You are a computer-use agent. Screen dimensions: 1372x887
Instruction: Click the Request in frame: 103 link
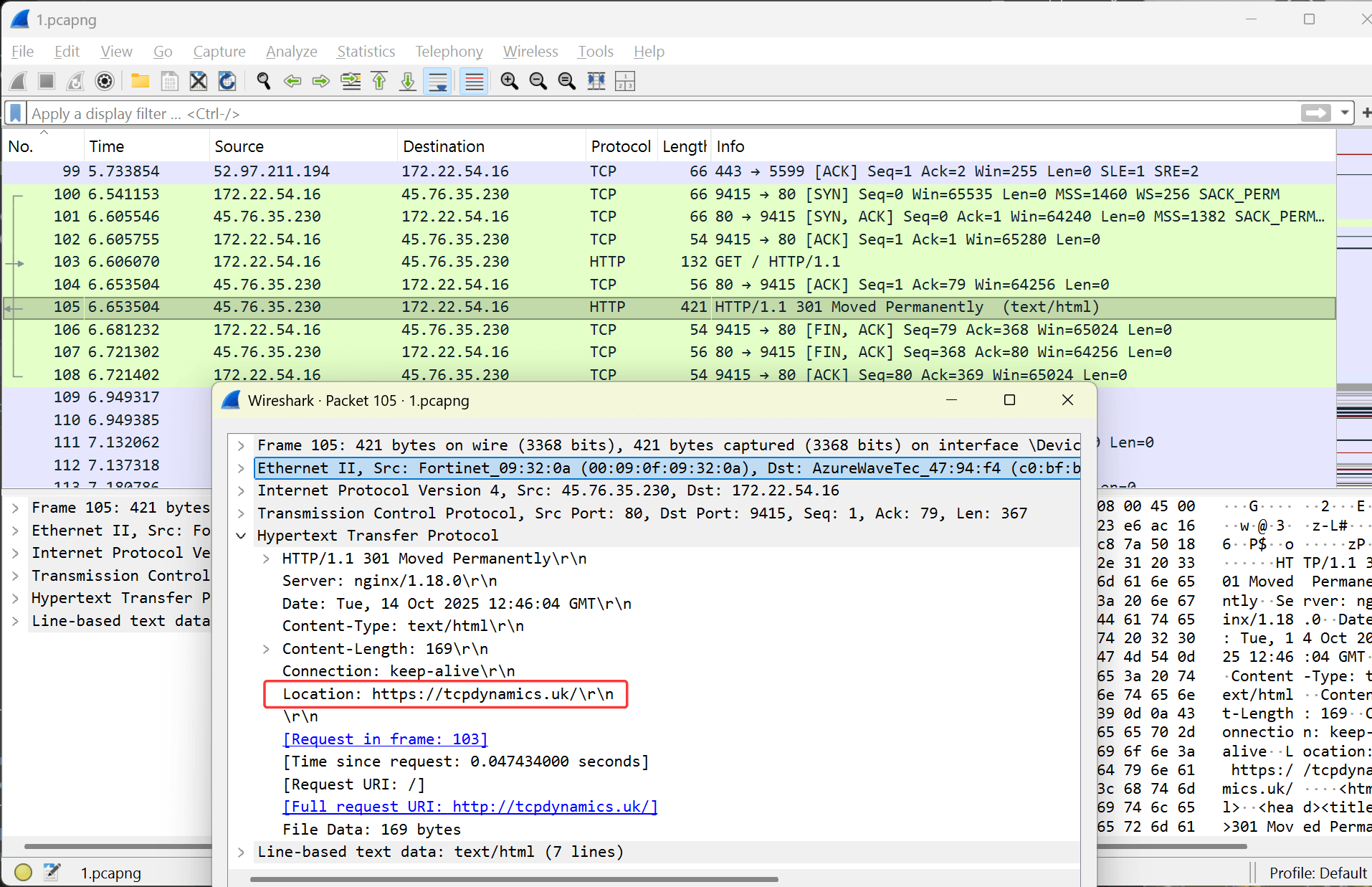click(385, 739)
